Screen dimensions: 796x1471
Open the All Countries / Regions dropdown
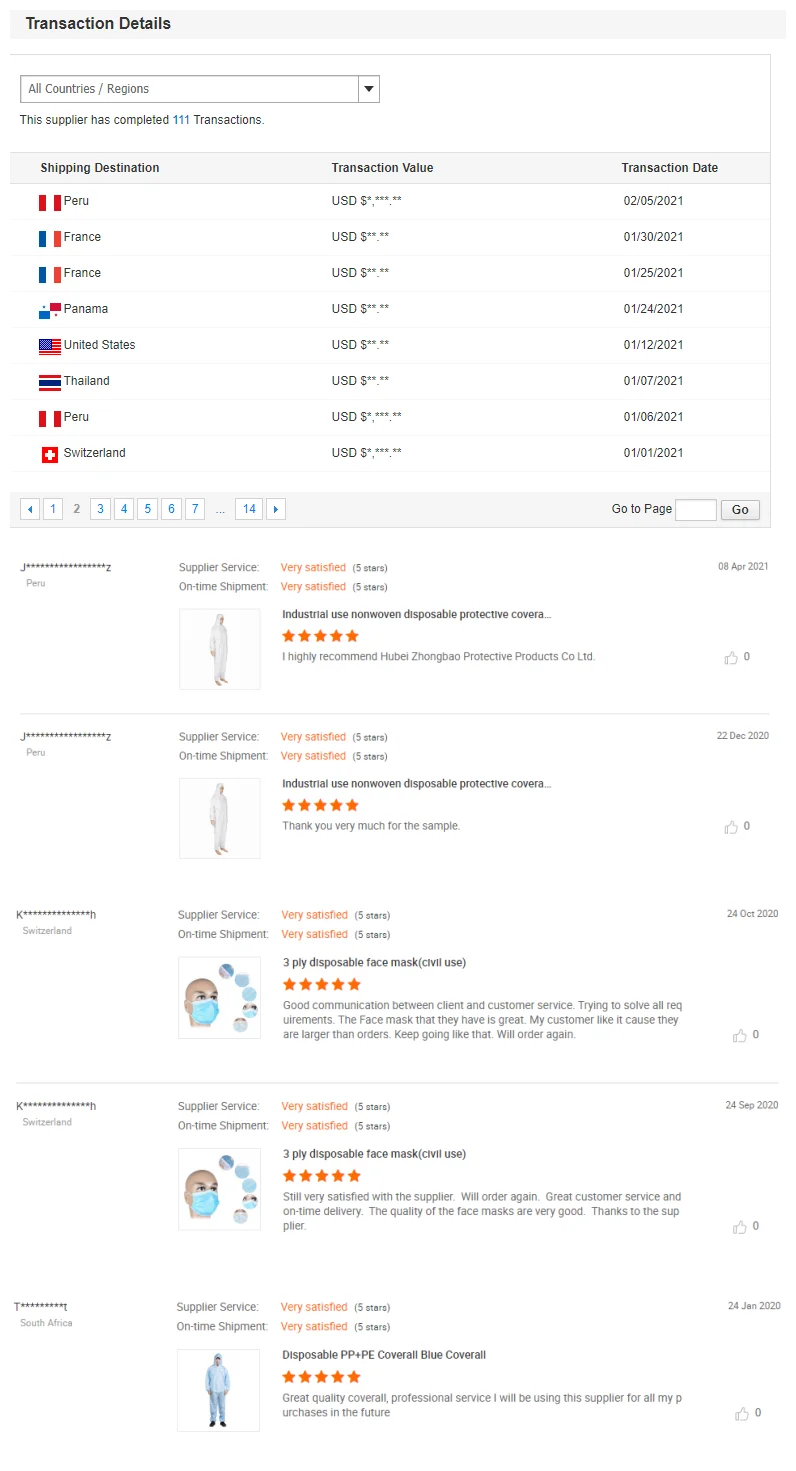[x=190, y=89]
